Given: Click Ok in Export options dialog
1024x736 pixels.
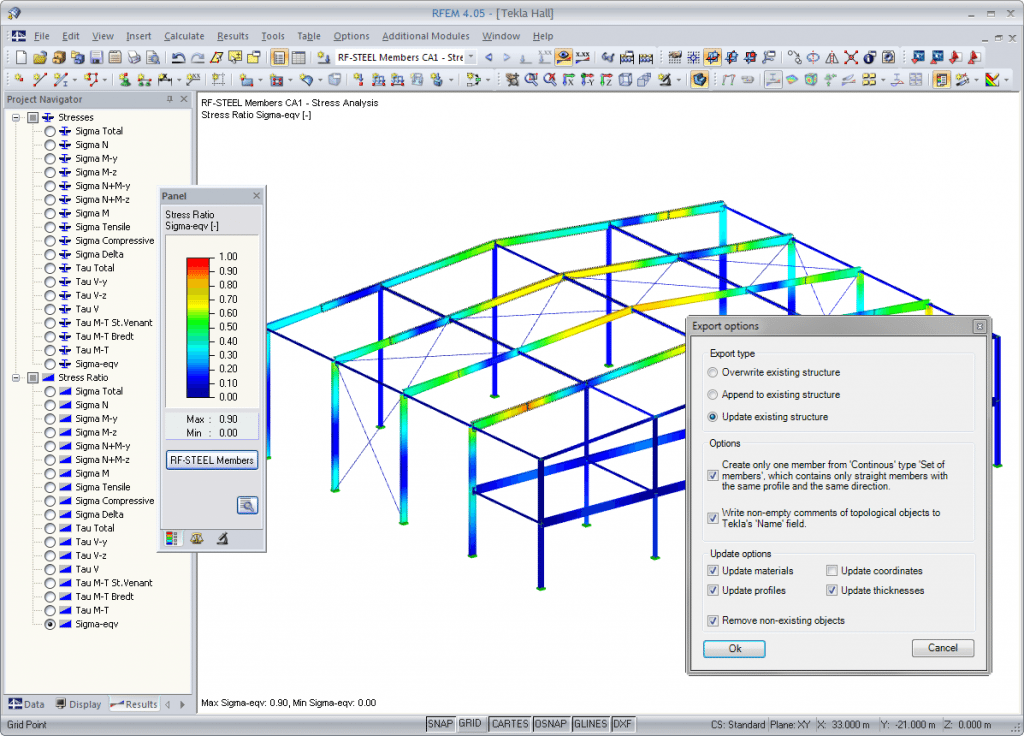Looking at the screenshot, I should point(734,648).
